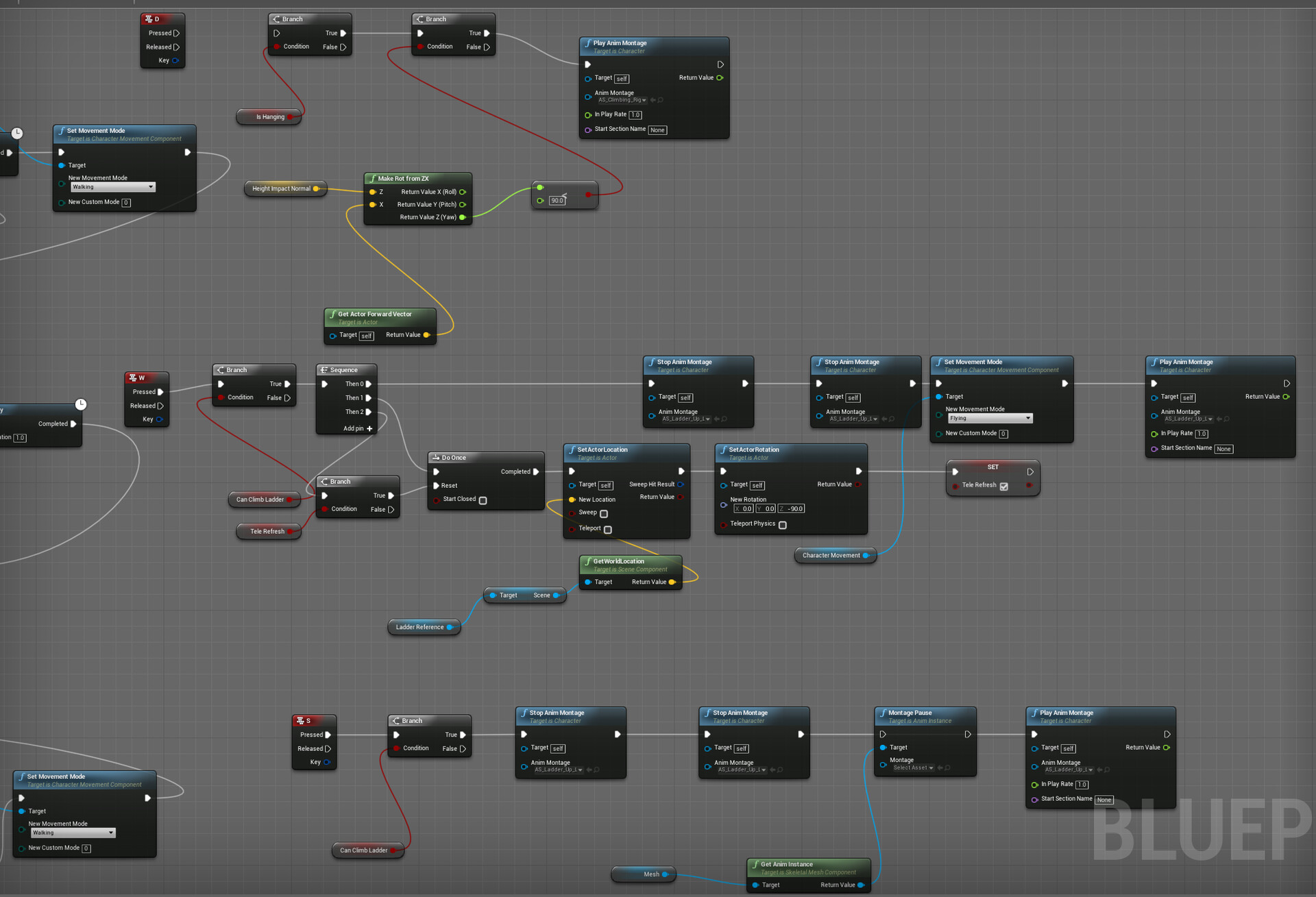The height and width of the screenshot is (897, 1316).
Task: Click the Do Once node header icon
Action: point(437,457)
